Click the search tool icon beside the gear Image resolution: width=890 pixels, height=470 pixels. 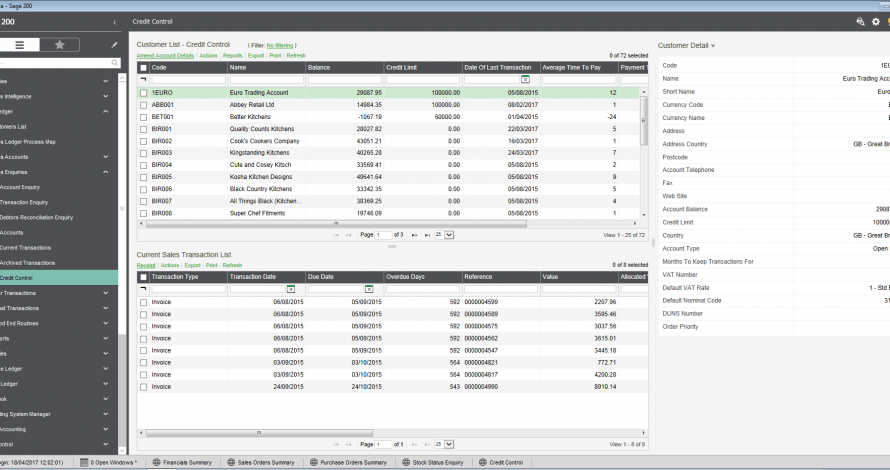pos(860,22)
